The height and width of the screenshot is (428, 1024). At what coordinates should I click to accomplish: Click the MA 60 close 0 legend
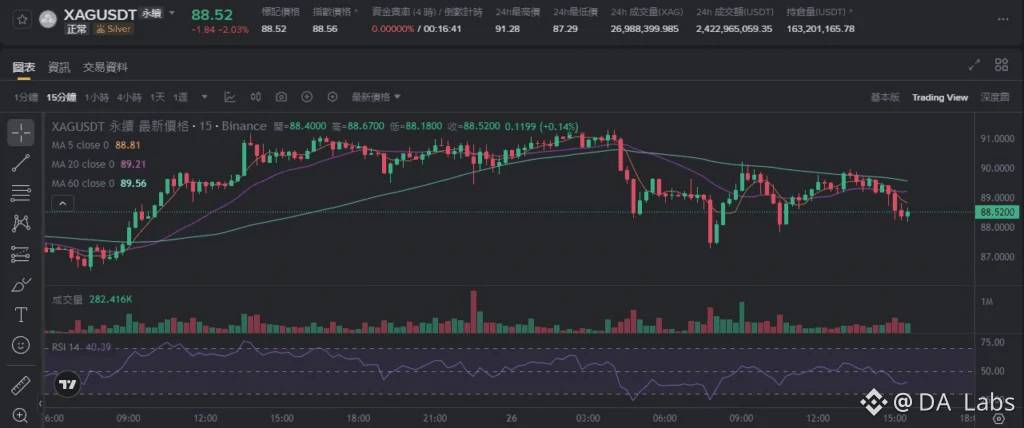[x=83, y=184]
